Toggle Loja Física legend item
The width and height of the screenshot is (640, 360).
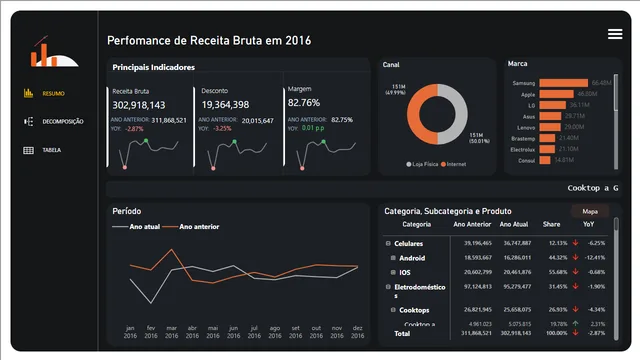tap(422, 164)
